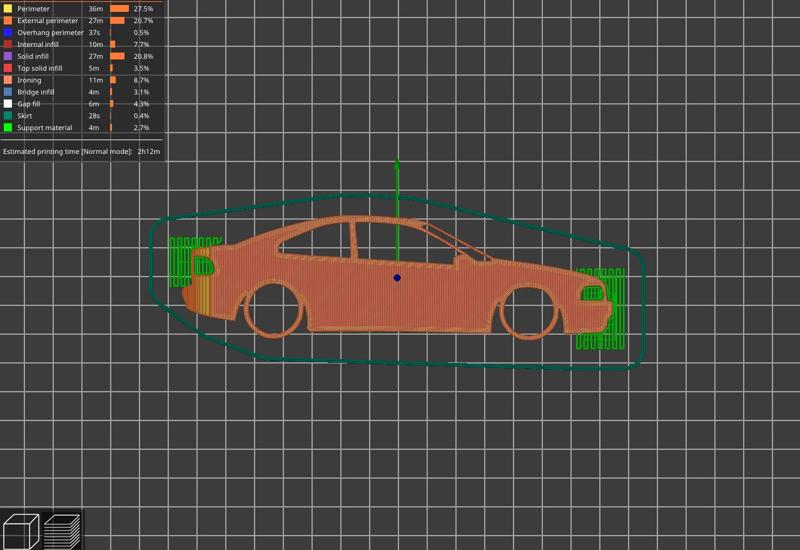The width and height of the screenshot is (800, 550).
Task: Click the teal Skirt color swatch
Action: point(8,116)
